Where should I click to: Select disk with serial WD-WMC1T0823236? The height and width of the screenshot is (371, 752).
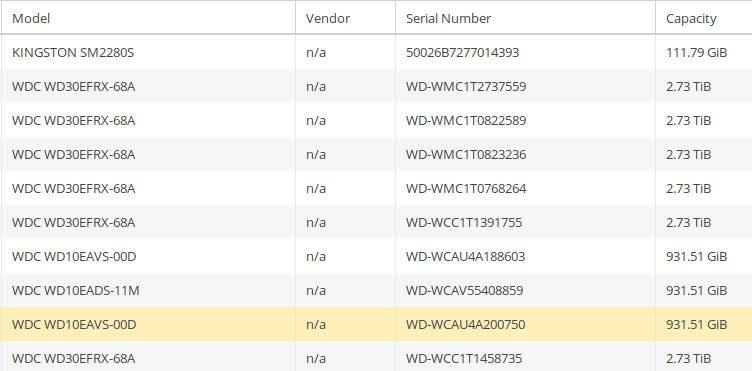376,154
